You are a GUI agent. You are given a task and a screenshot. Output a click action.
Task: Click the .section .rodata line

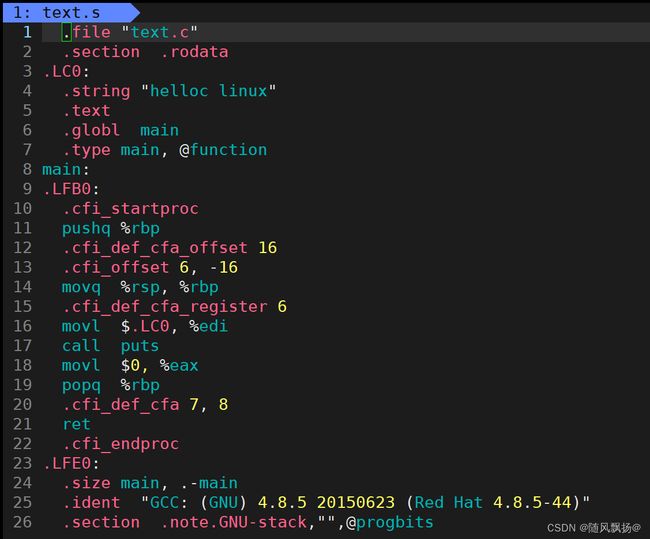tap(145, 52)
